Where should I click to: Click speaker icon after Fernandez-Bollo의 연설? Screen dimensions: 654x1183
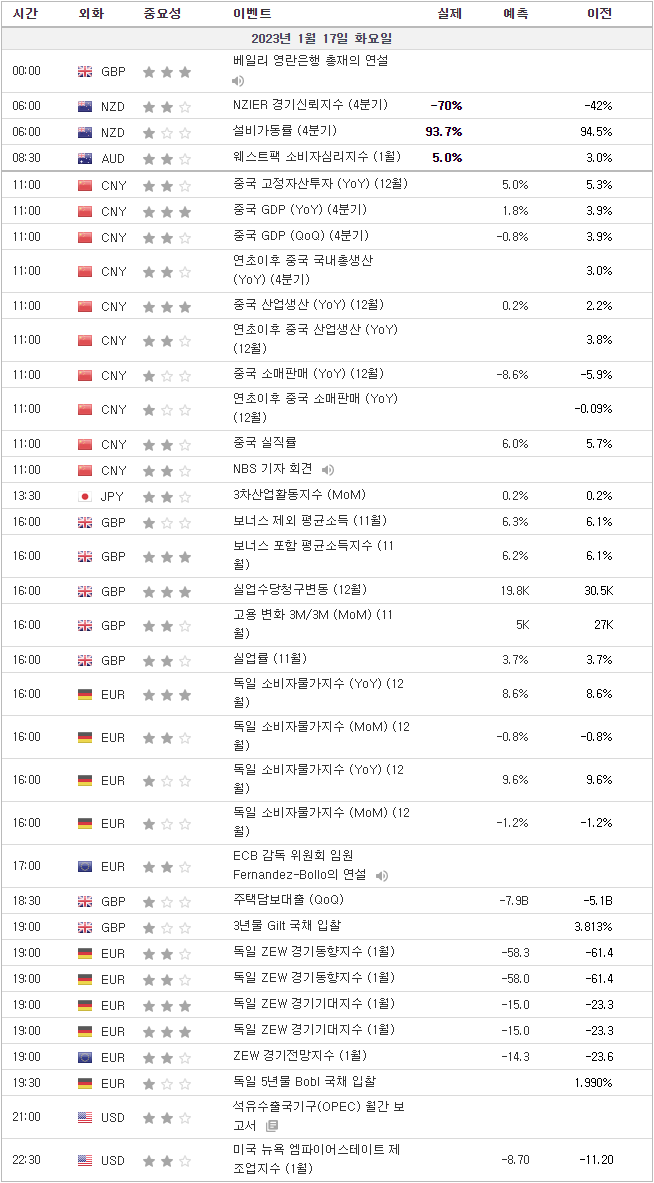(382, 876)
